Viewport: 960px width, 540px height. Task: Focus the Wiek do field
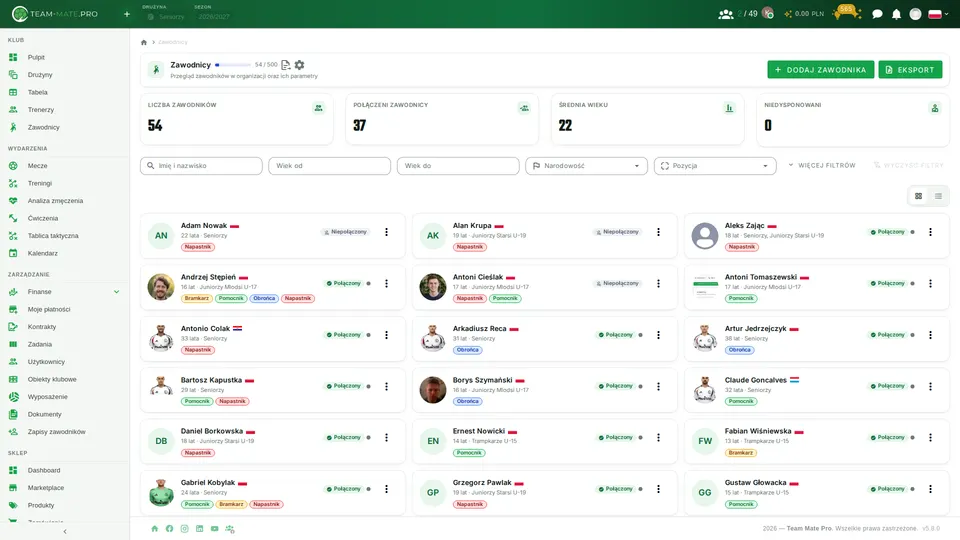coord(458,166)
